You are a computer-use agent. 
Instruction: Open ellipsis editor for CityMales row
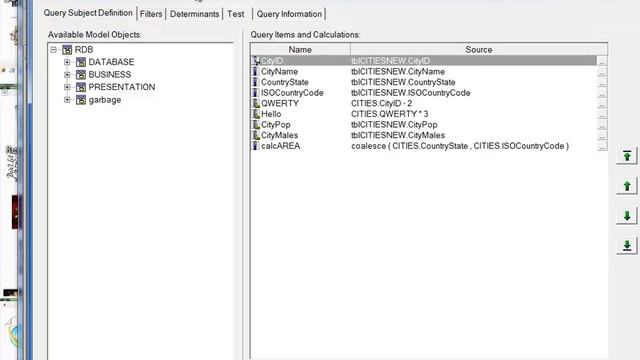602,135
